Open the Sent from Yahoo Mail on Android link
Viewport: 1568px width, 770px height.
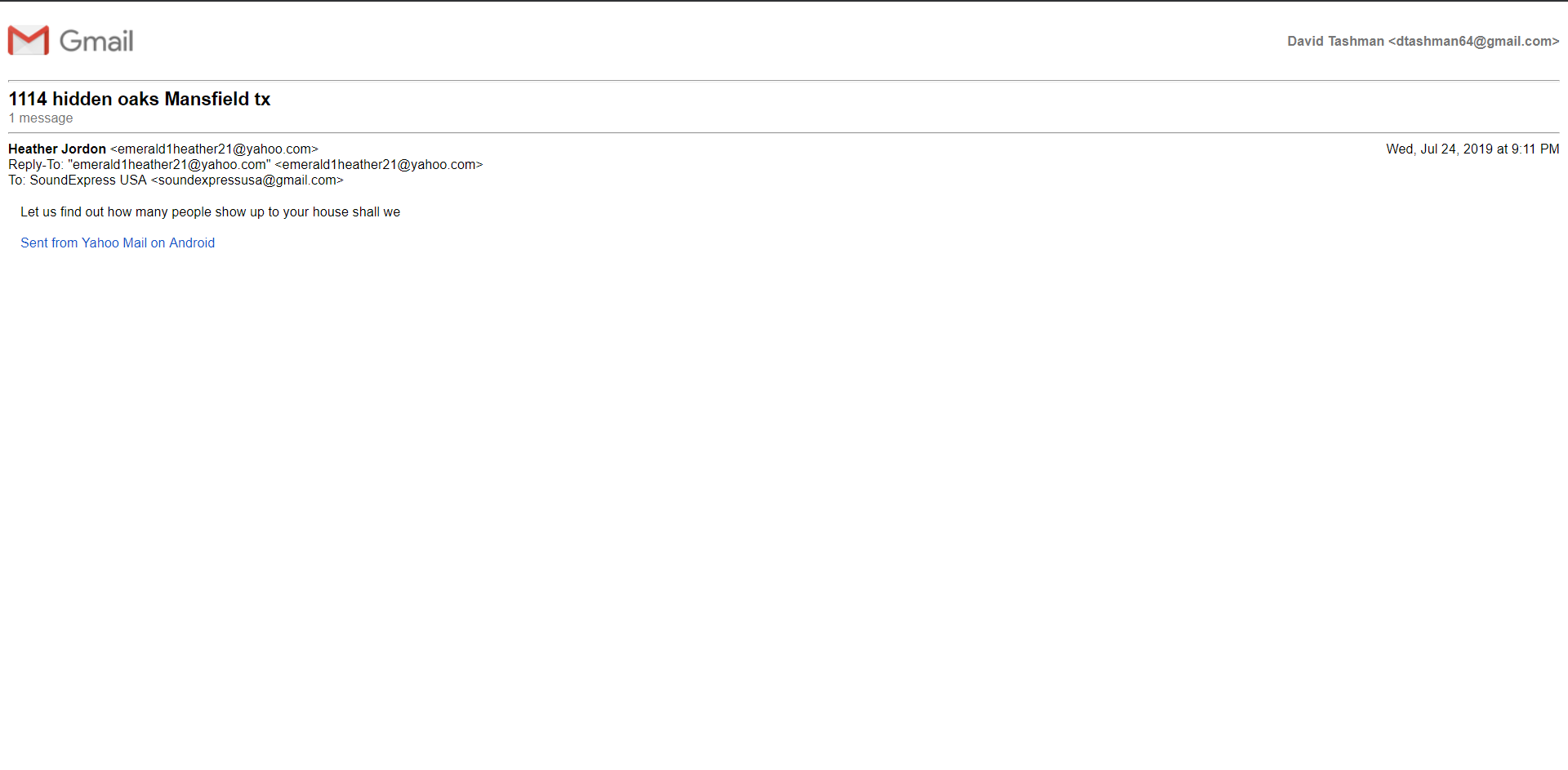pos(118,243)
